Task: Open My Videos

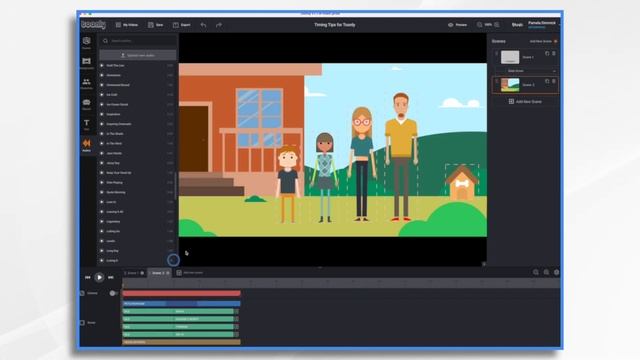Action: 127,25
